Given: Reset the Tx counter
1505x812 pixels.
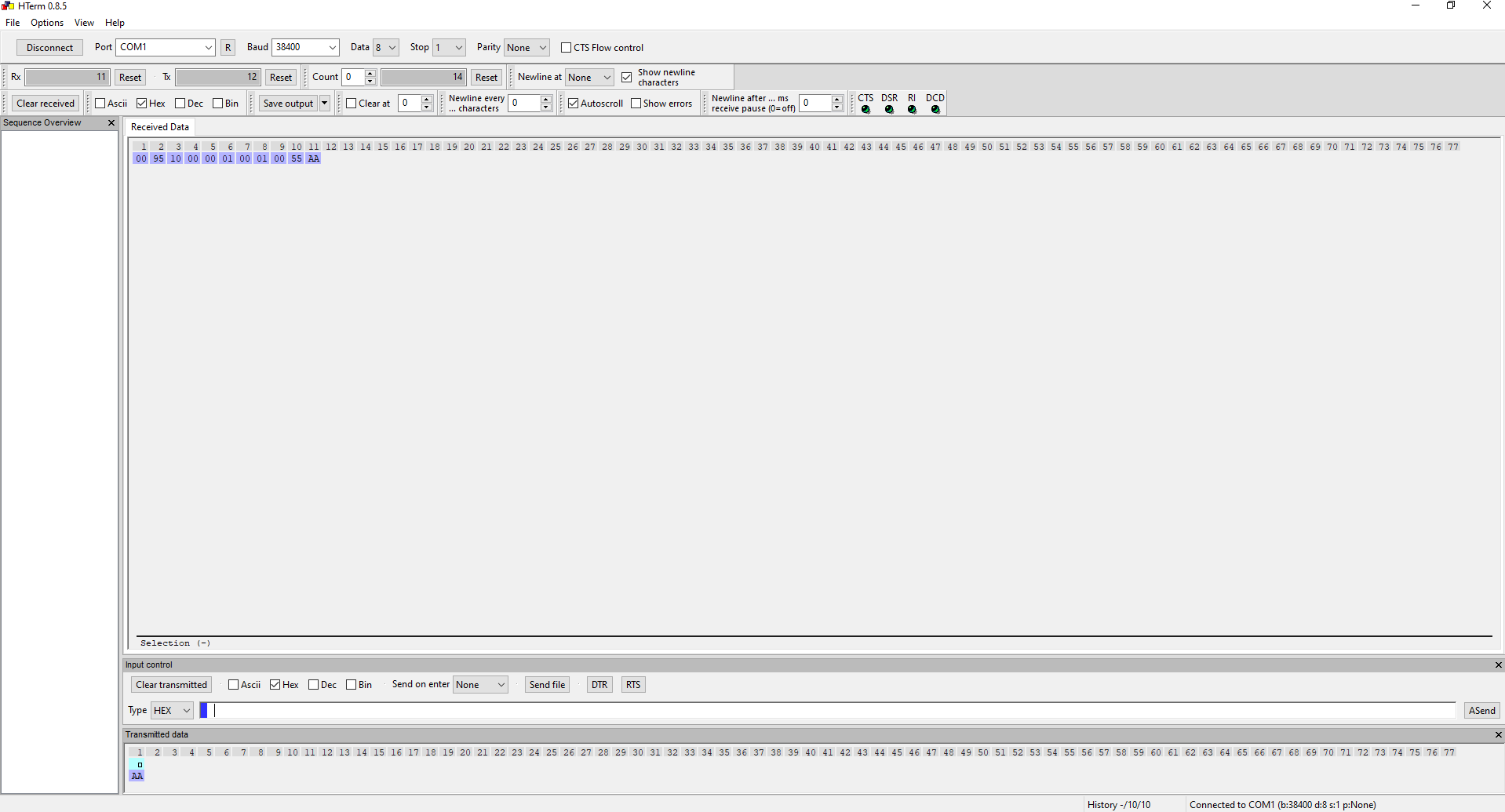Looking at the screenshot, I should (281, 78).
